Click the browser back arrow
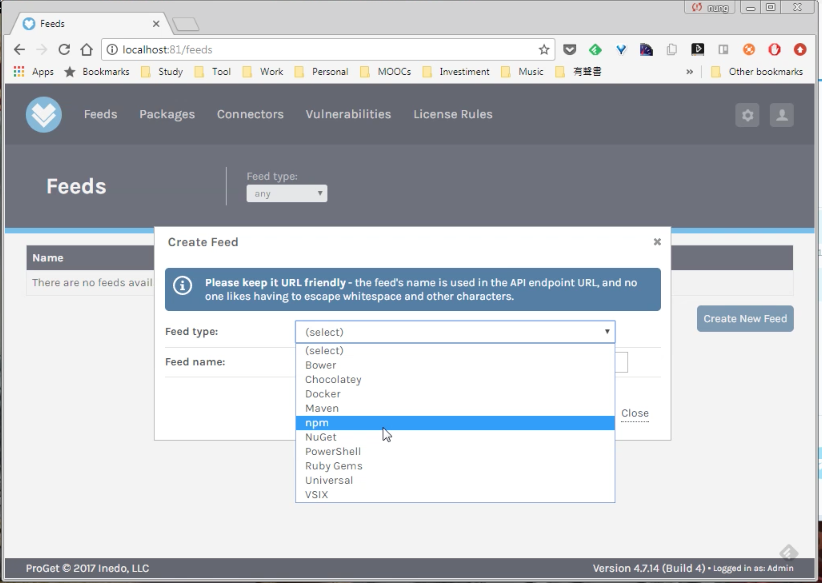 pos(19,49)
